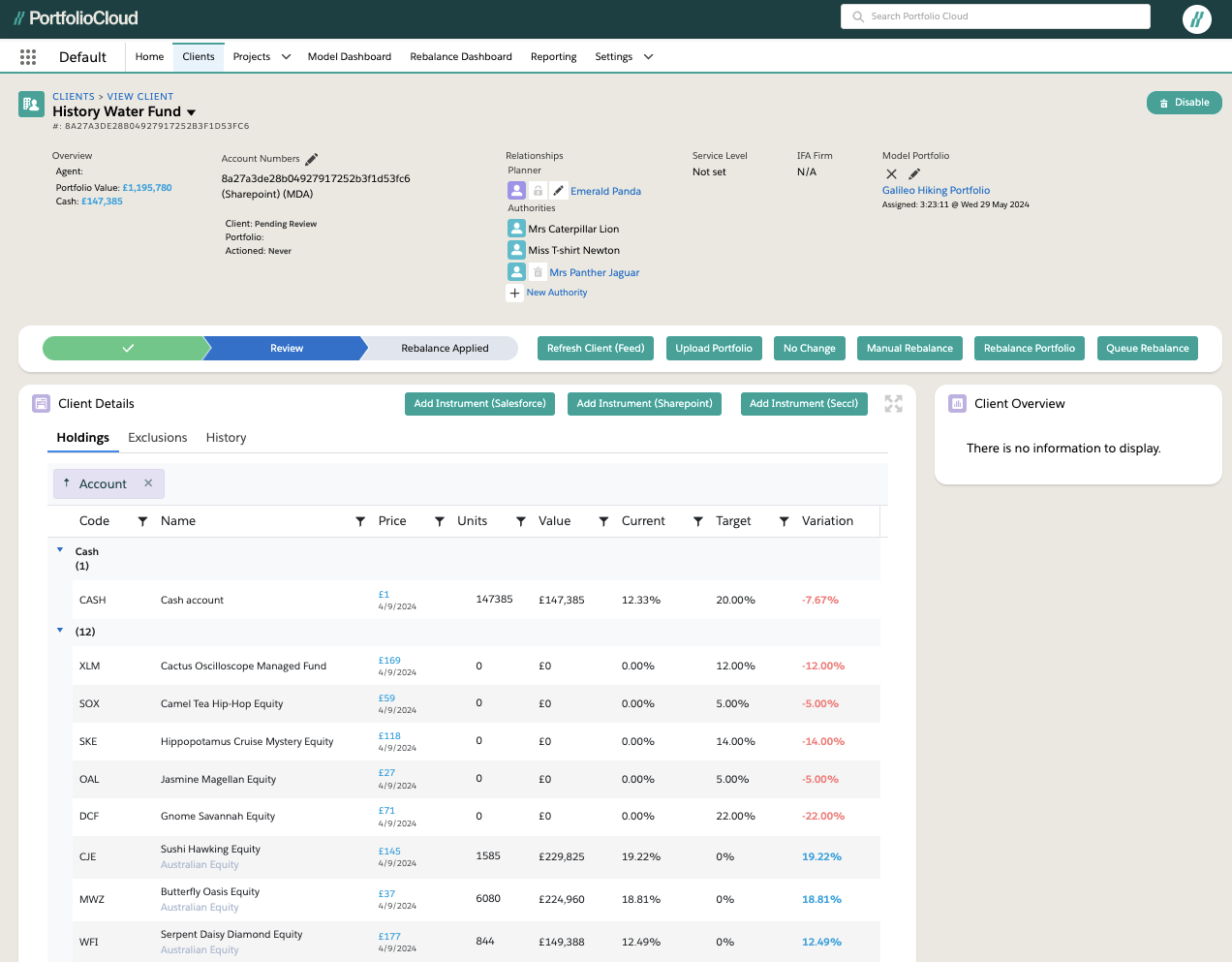Screen dimensions: 1232x962
Task: Expand the Settings menu chevron
Action: 648,57
